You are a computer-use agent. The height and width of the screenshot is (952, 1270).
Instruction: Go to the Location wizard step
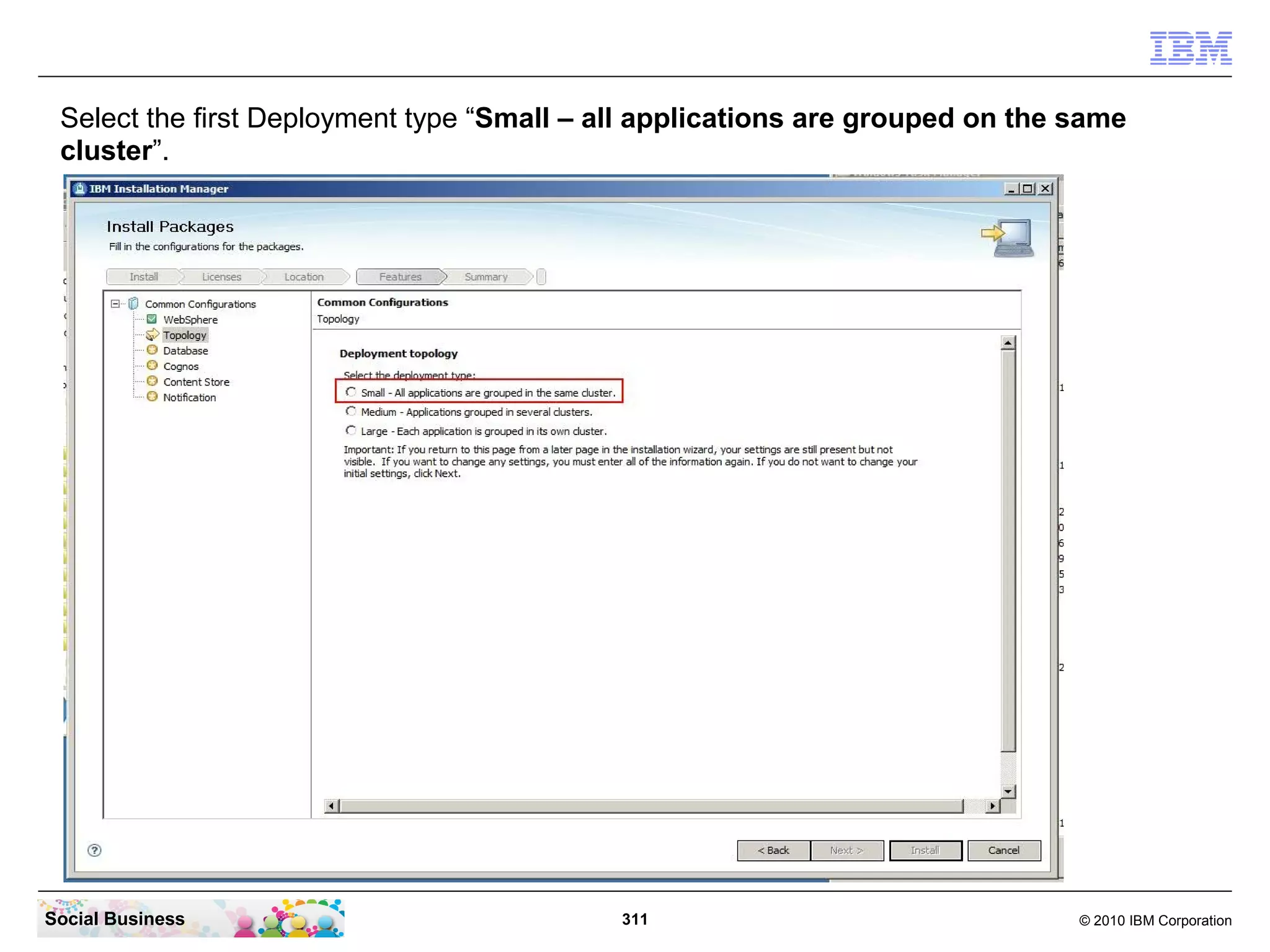click(304, 277)
